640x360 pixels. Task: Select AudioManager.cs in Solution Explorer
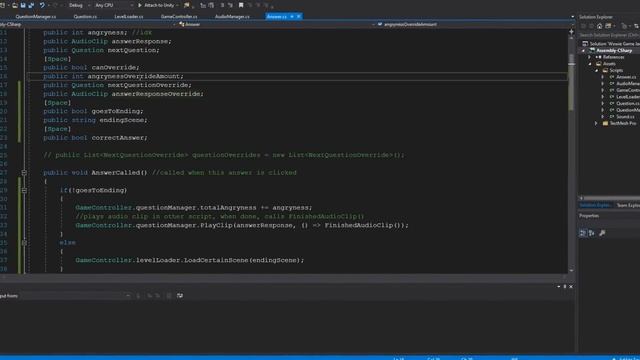627,84
